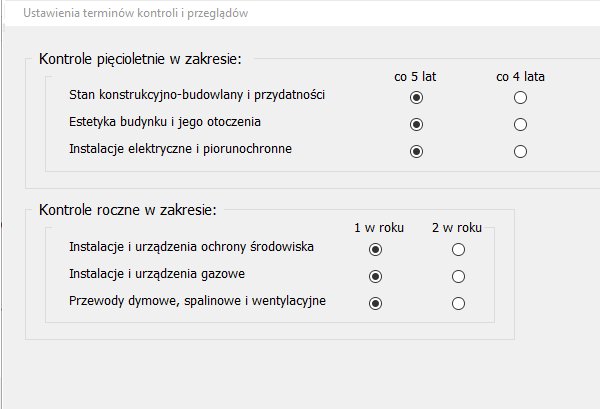Set Przewody dymowe inspection to '2 w roku'

pos(458,303)
